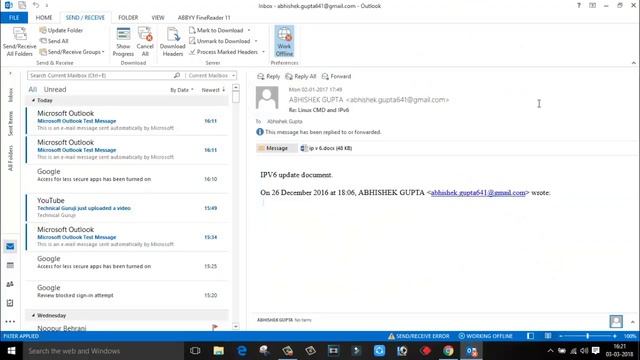The height and width of the screenshot is (360, 640).
Task: Collapse the Wednesday group
Action: [33, 316]
